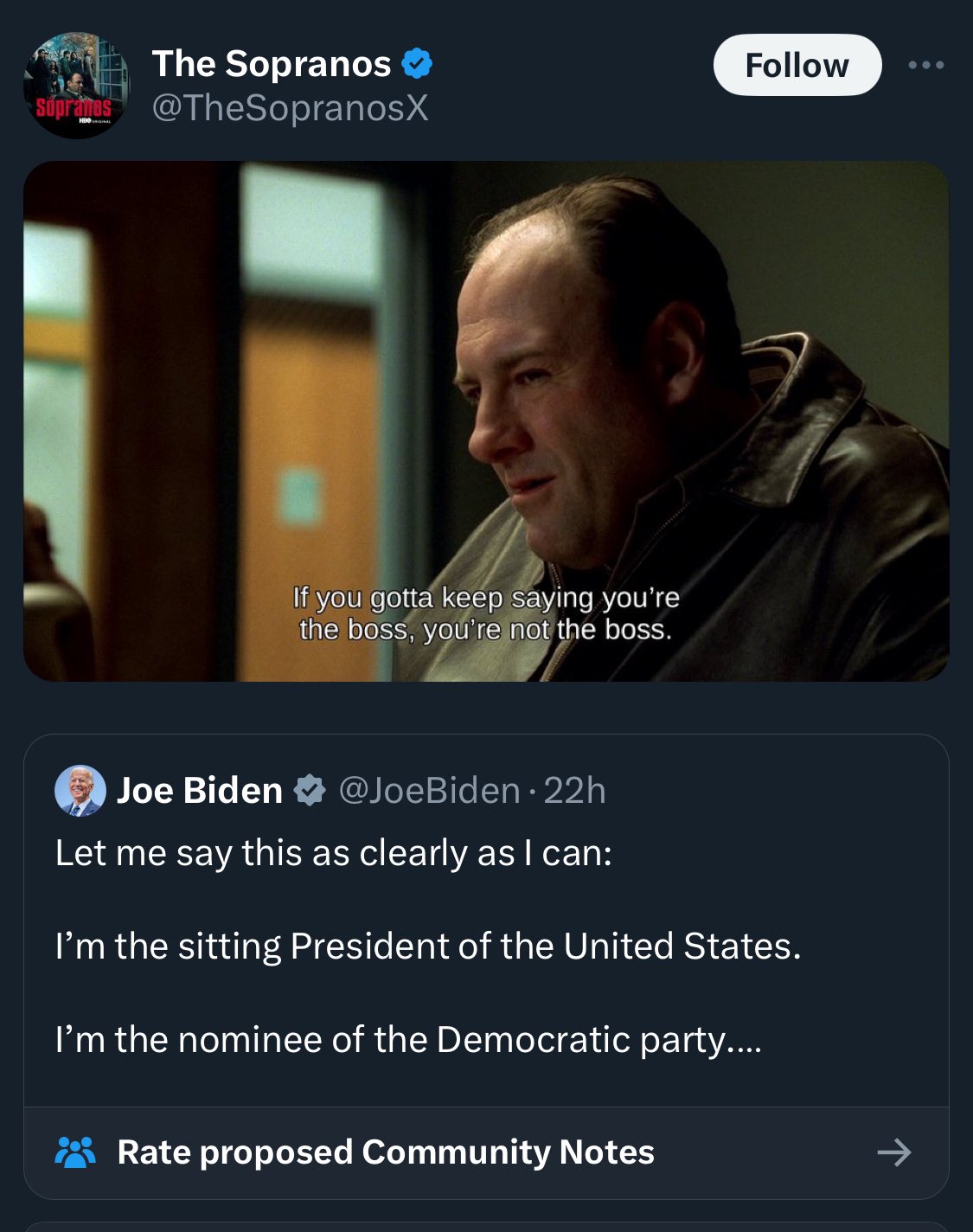Visit the @JoeBiden handle
The height and width of the screenshot is (1232, 973).
[x=429, y=791]
